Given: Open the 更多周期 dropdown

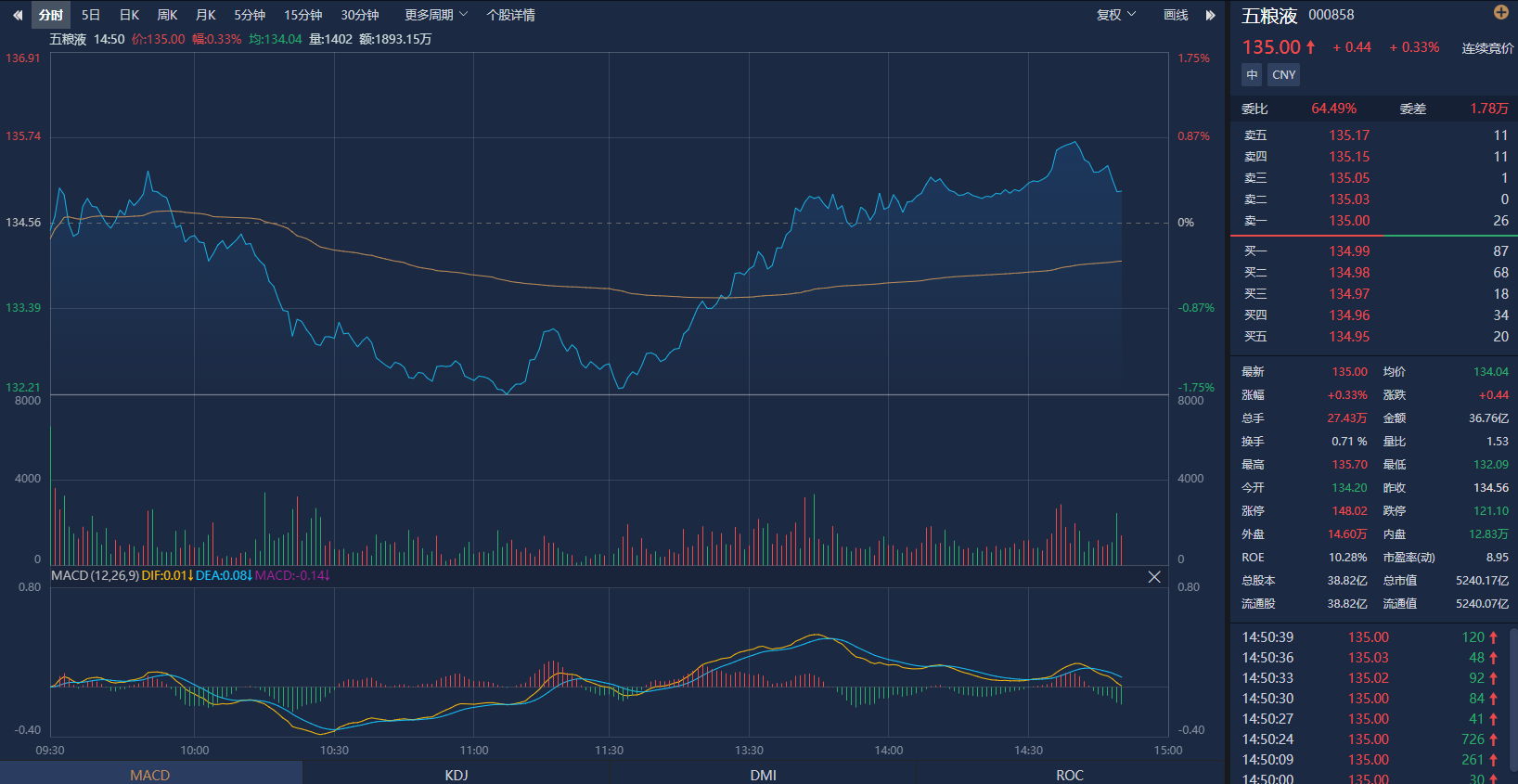Looking at the screenshot, I should (436, 15).
